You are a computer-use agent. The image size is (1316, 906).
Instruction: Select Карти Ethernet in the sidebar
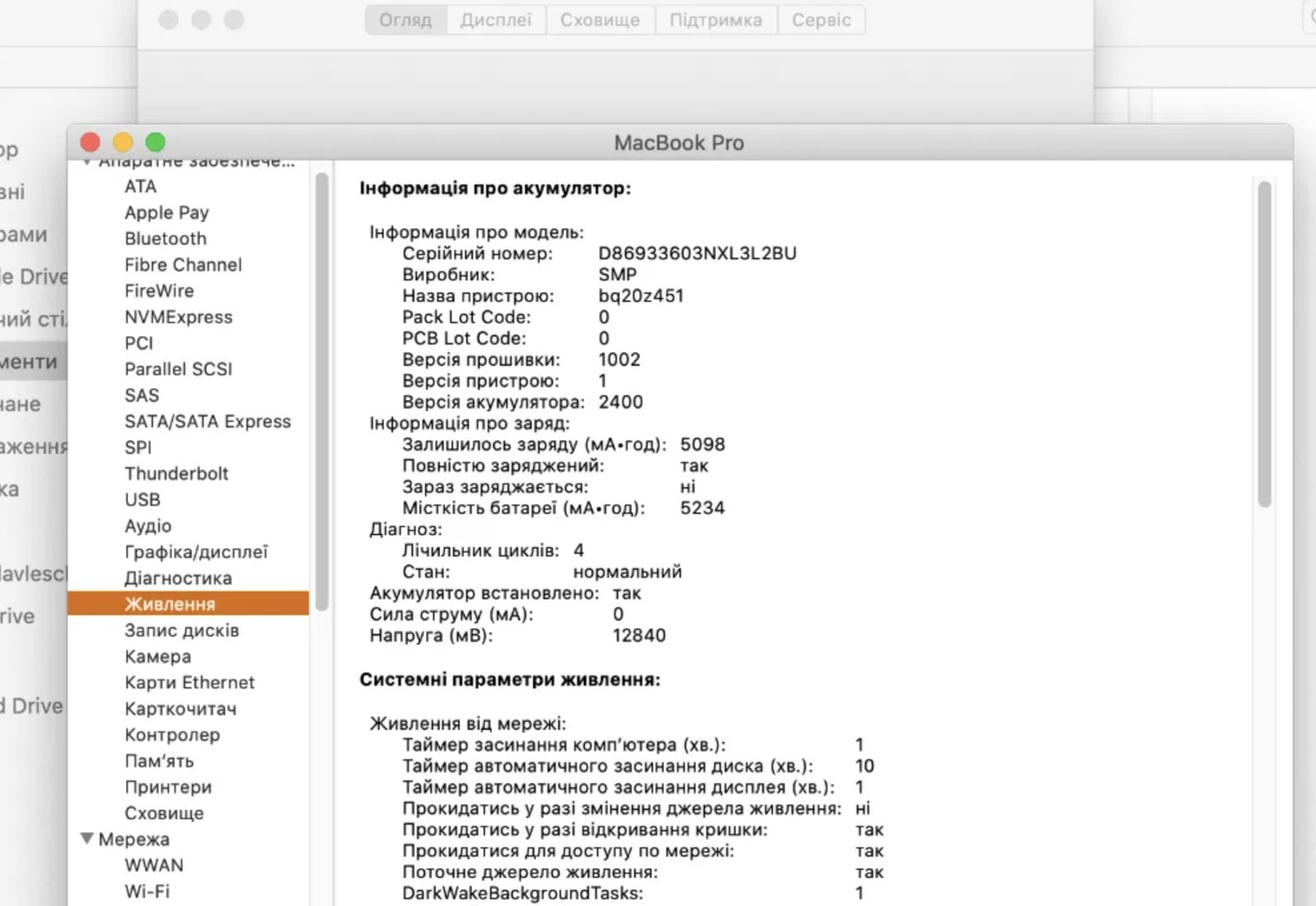(x=190, y=682)
